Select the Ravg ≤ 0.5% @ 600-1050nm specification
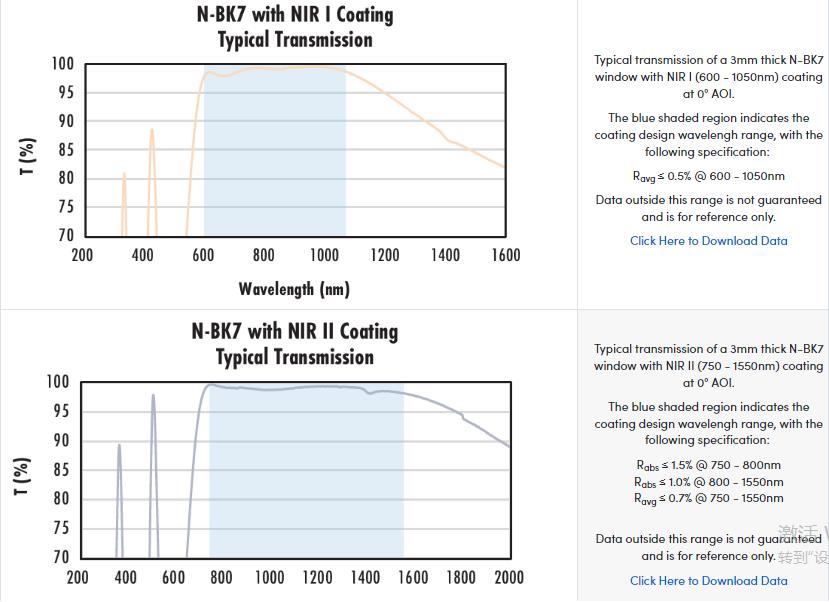The width and height of the screenshot is (829, 602). click(x=708, y=176)
